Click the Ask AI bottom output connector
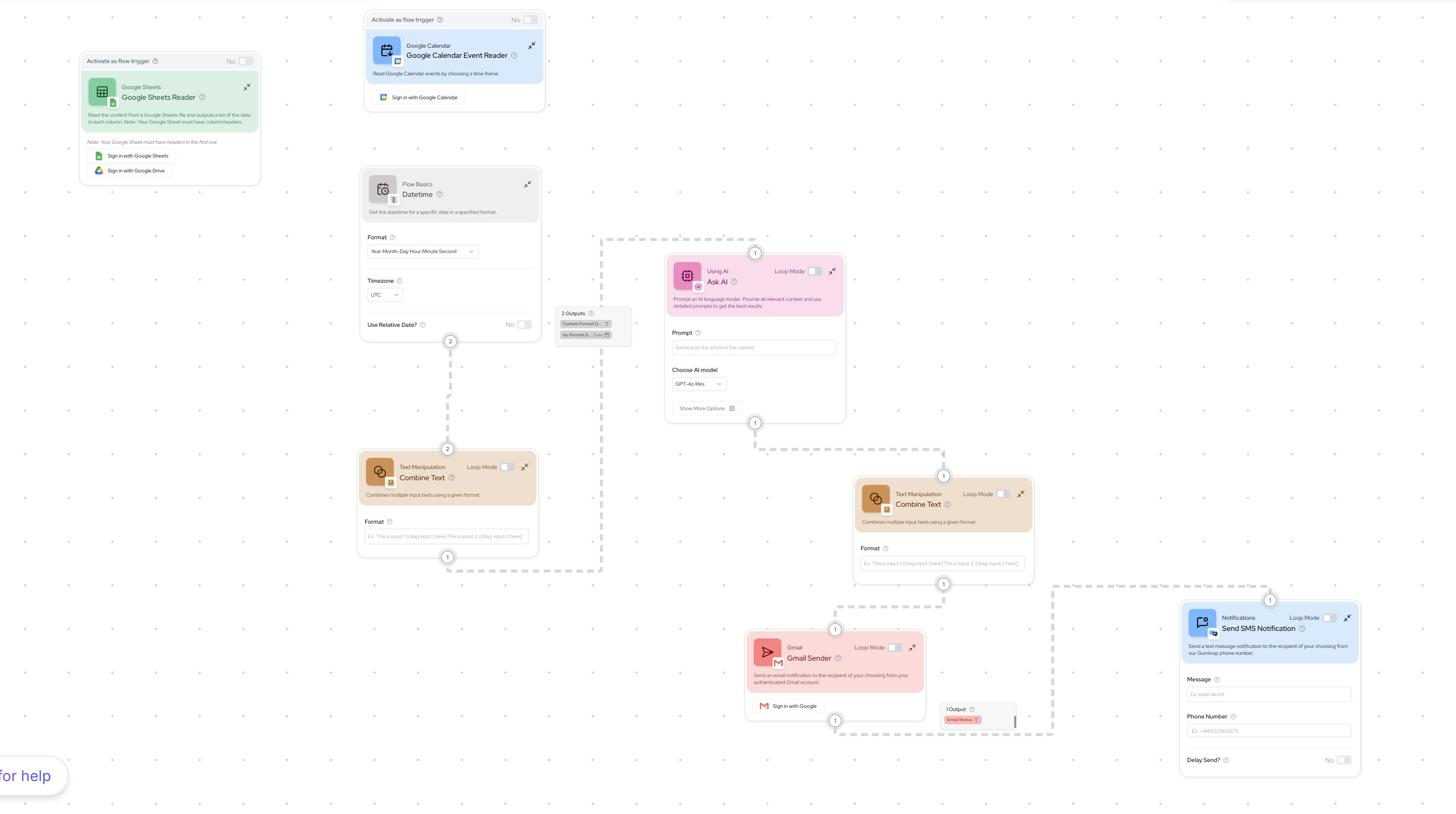 point(755,423)
